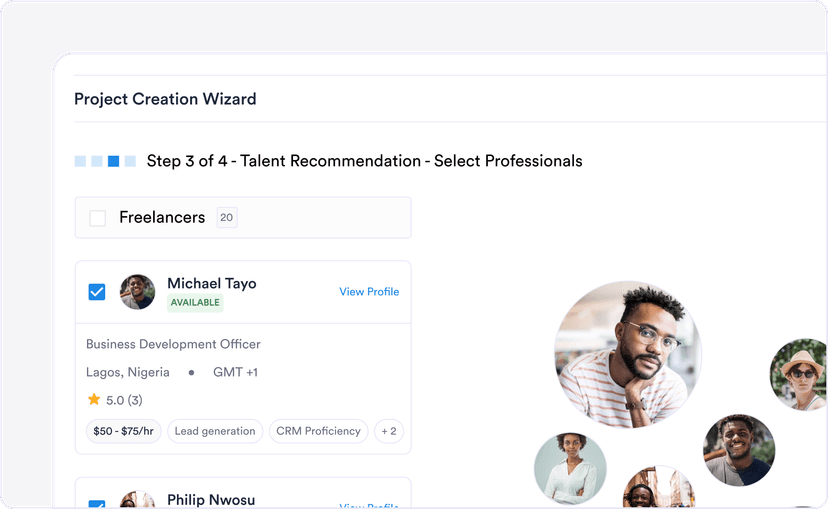Image resolution: width=828 pixels, height=509 pixels.
Task: Click the second step progress indicator square
Action: pos(96,161)
